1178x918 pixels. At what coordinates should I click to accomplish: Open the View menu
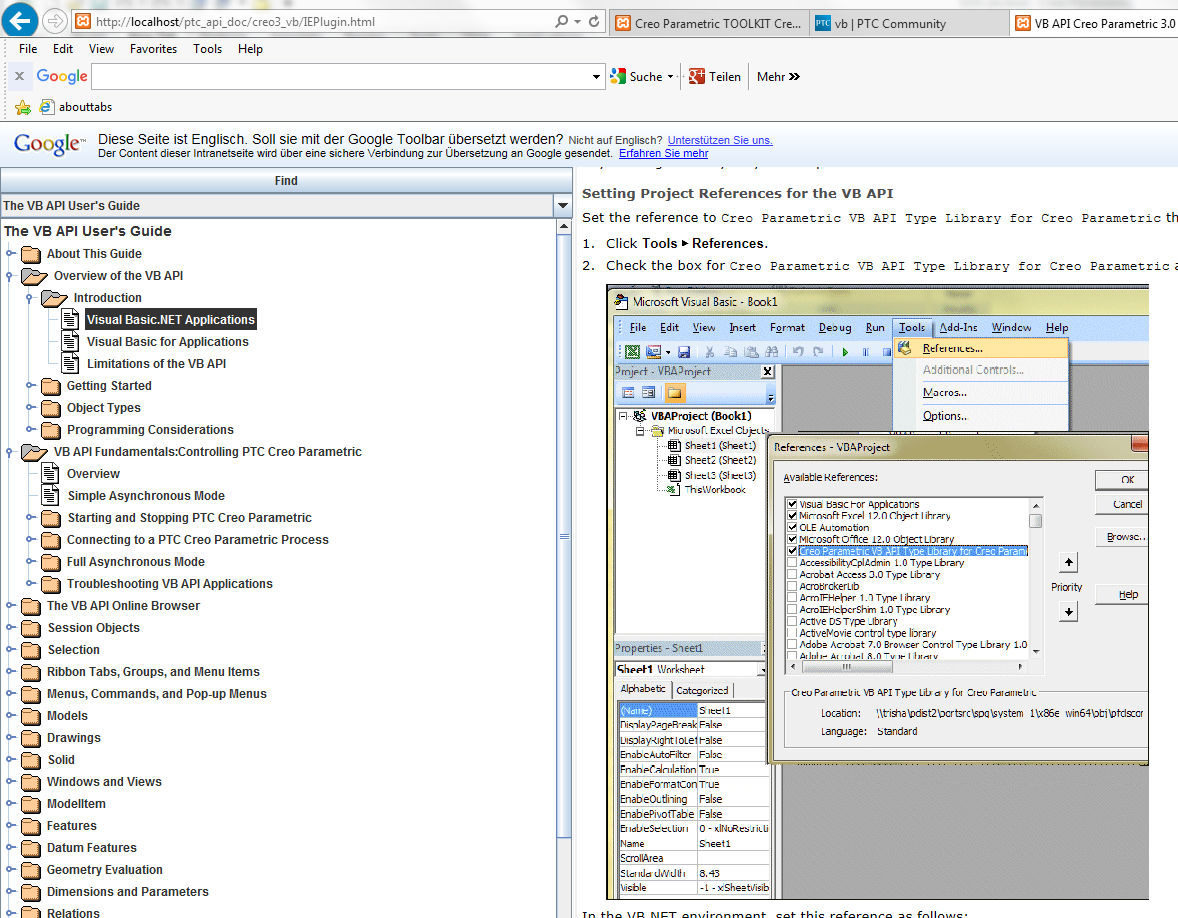coord(101,49)
